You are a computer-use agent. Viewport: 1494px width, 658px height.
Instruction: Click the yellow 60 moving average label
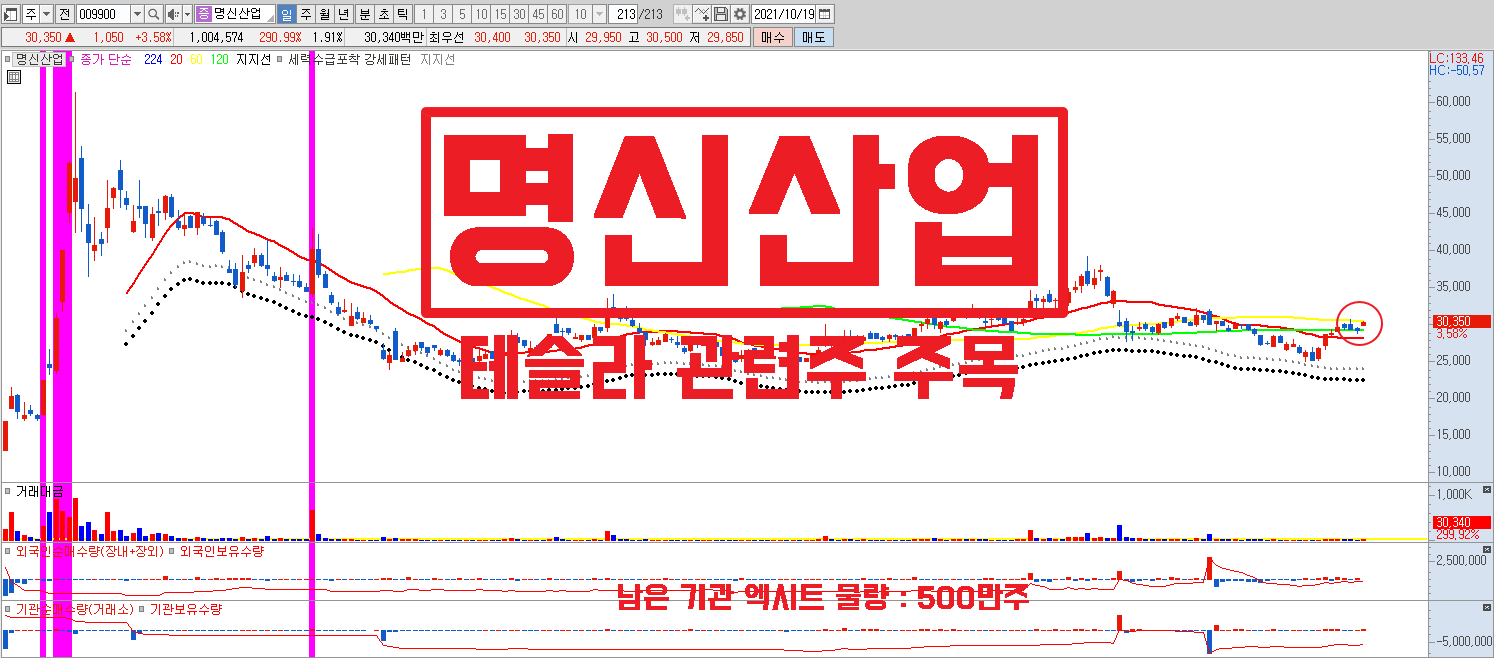click(196, 59)
